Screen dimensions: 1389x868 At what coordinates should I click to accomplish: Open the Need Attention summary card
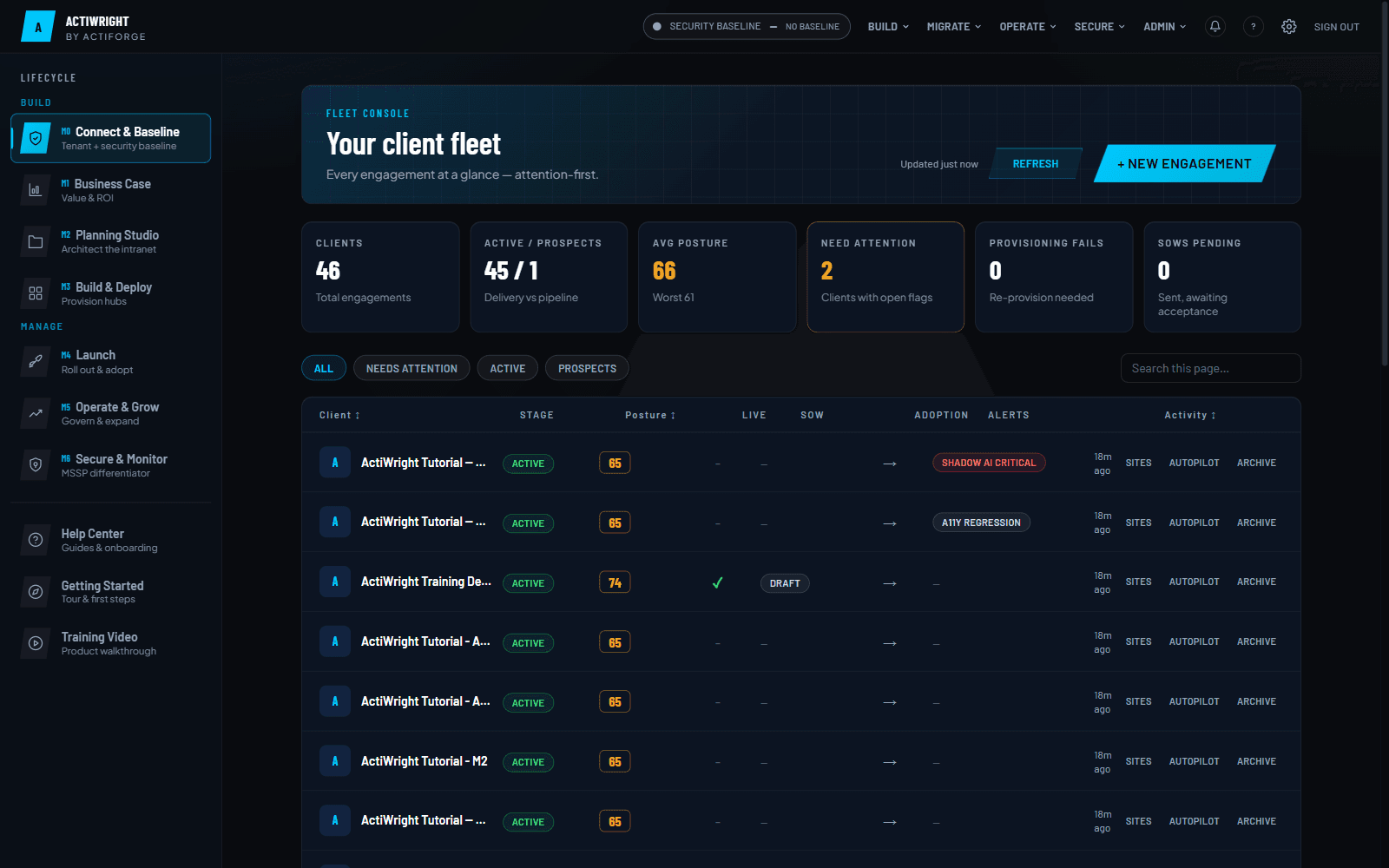pos(885,277)
